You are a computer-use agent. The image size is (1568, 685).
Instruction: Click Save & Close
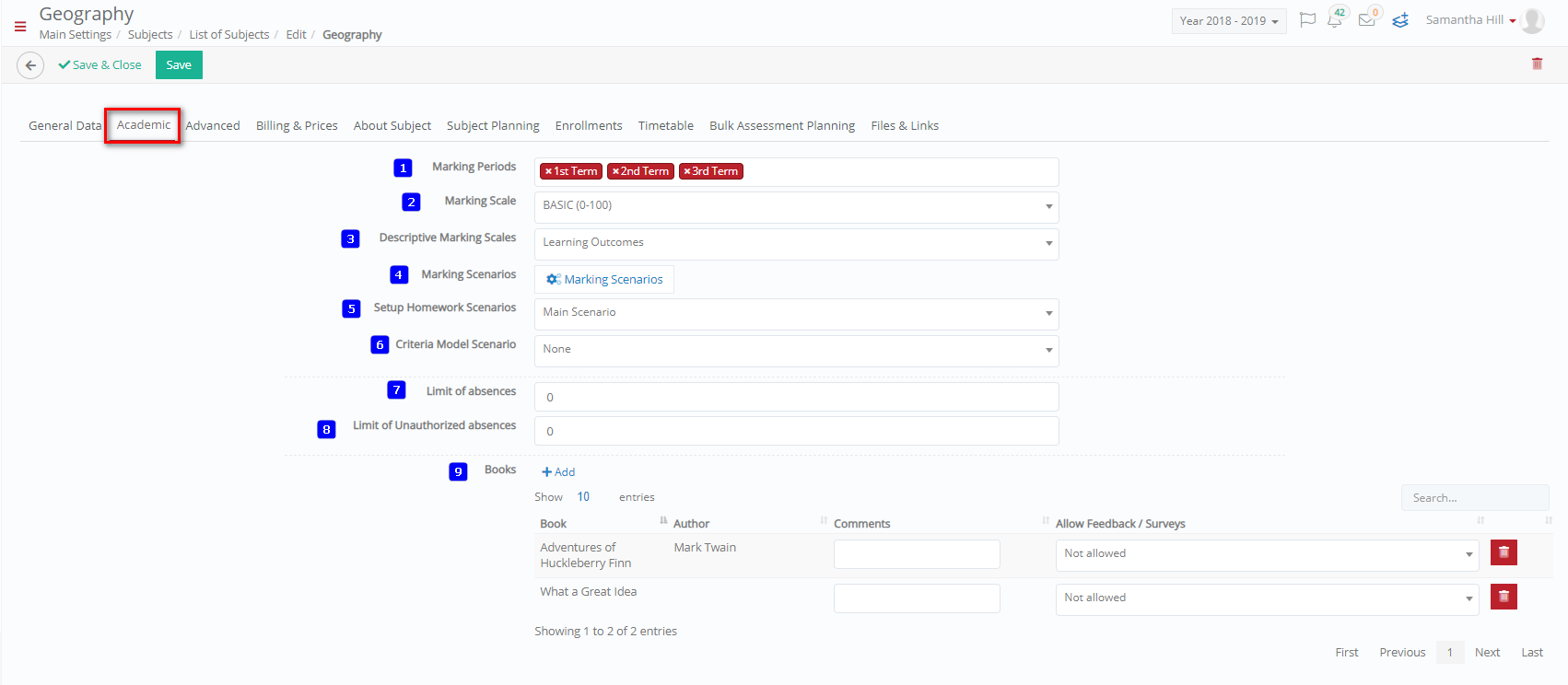point(99,65)
